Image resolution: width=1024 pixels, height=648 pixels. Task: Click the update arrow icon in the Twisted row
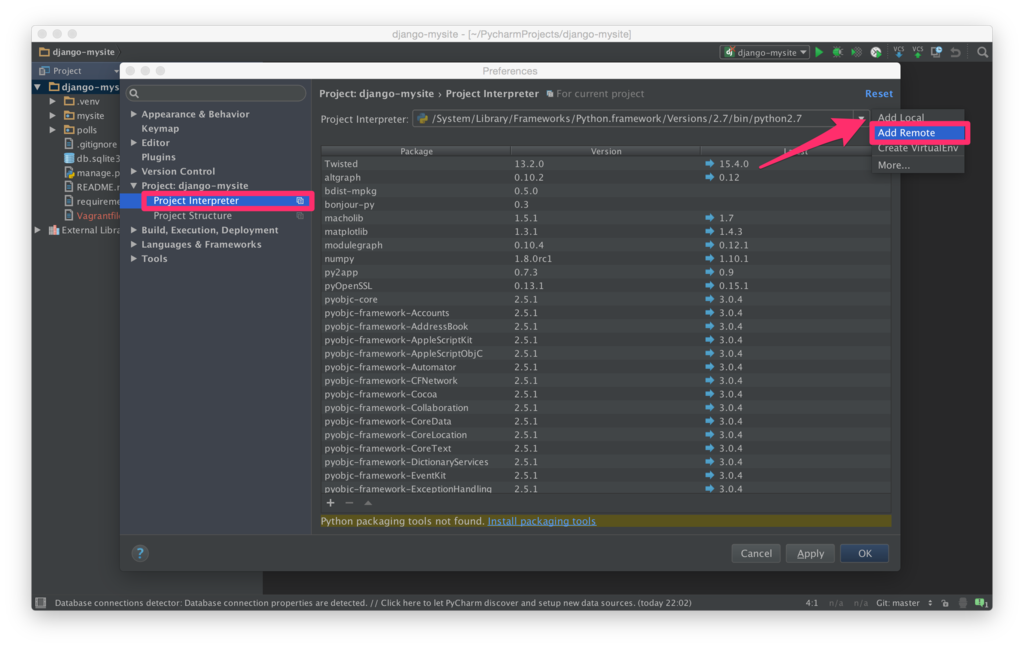pyautogui.click(x=710, y=163)
